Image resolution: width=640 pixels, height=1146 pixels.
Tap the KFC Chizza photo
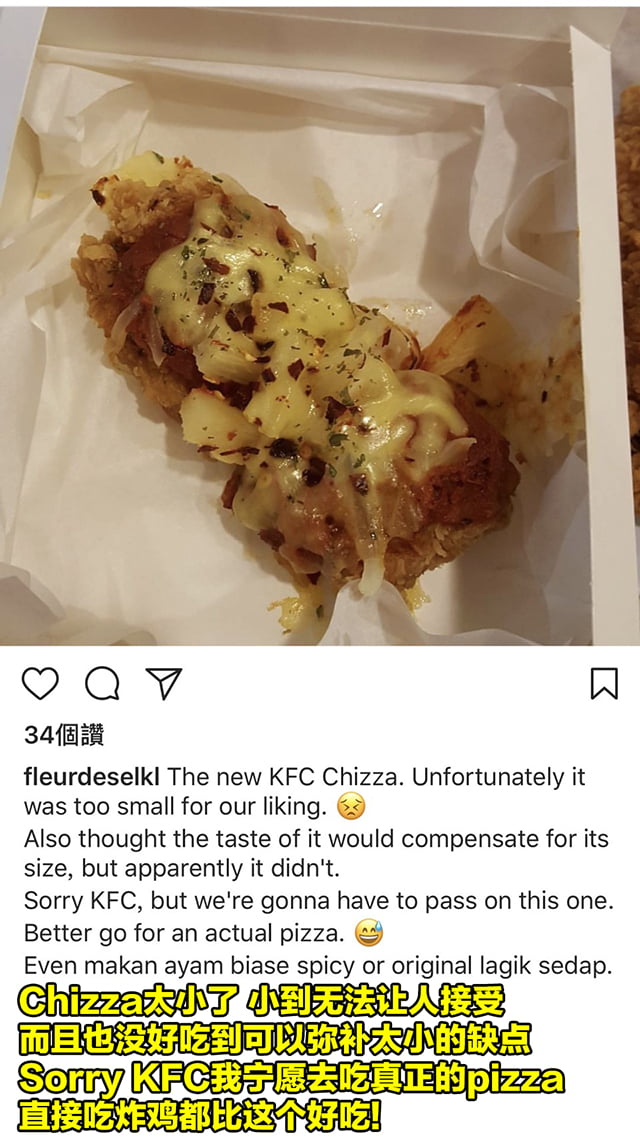pyautogui.click(x=320, y=326)
